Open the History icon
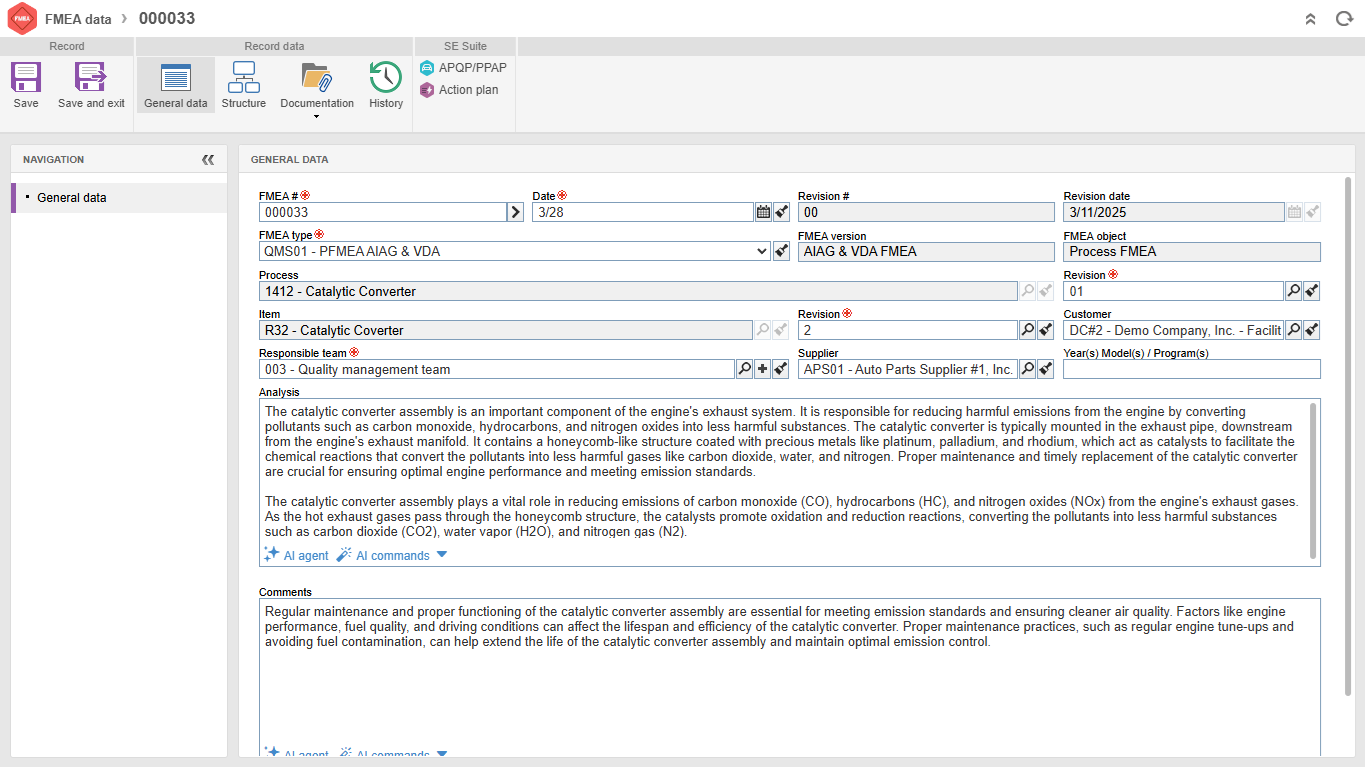The width and height of the screenshot is (1365, 767). coord(386,78)
